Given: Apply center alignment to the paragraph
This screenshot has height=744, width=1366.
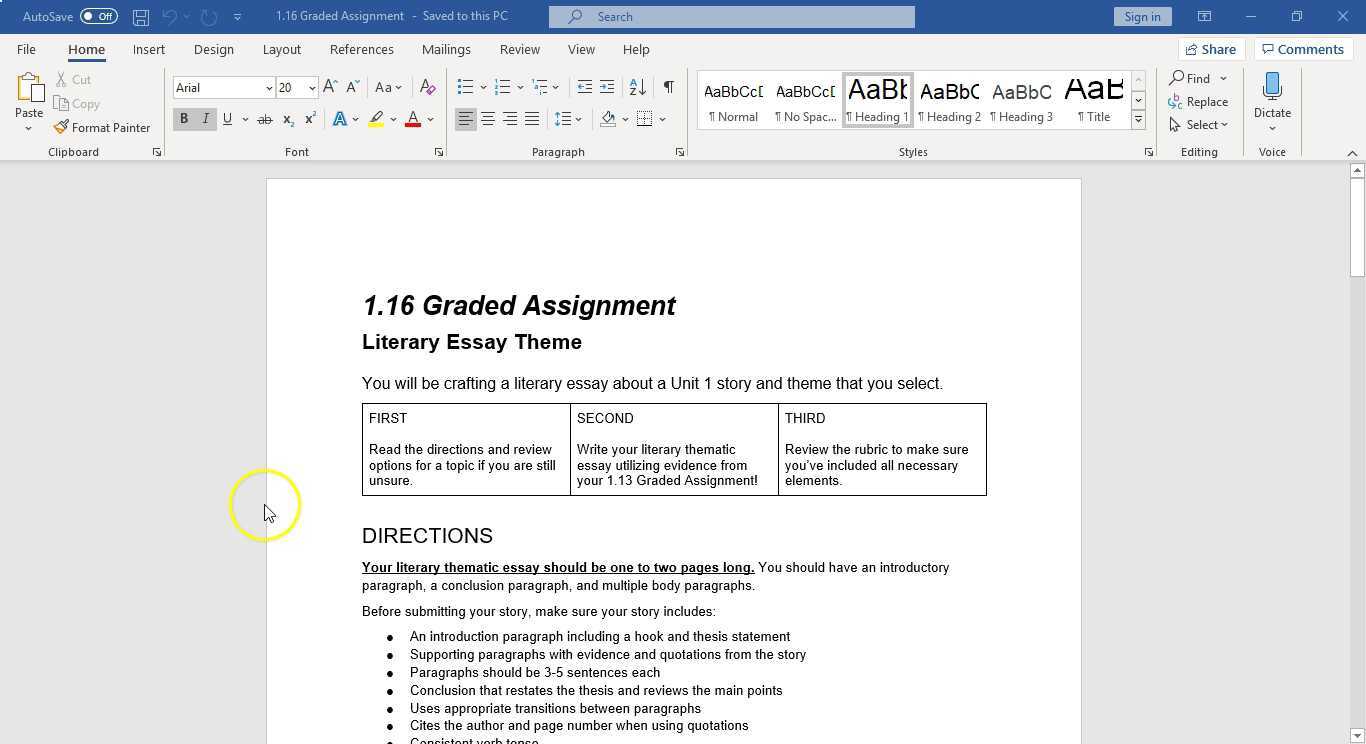Looking at the screenshot, I should click(x=488, y=118).
